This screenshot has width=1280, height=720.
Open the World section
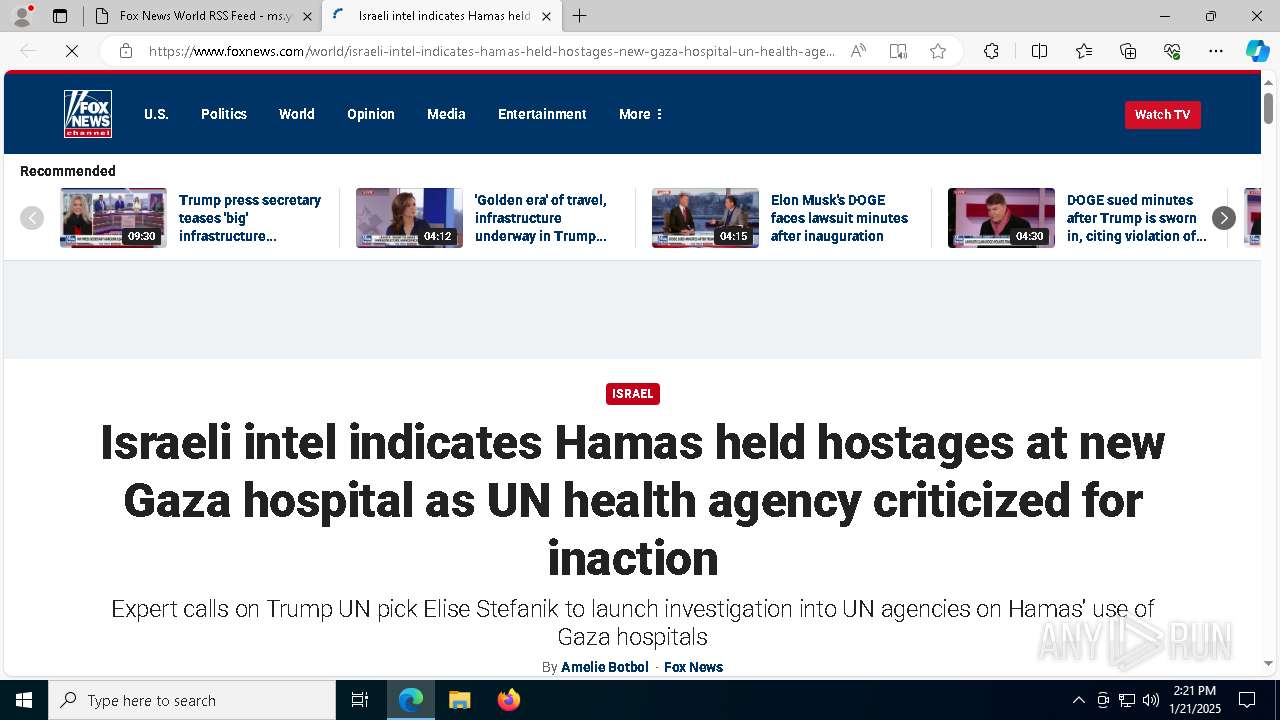coord(297,114)
